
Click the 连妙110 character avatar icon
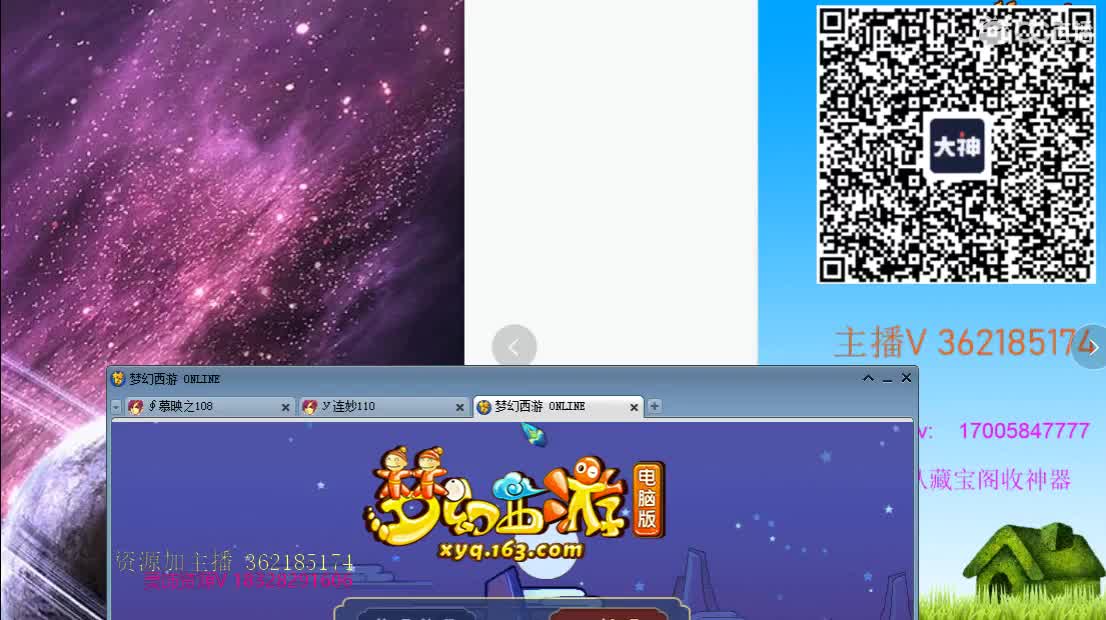point(309,406)
